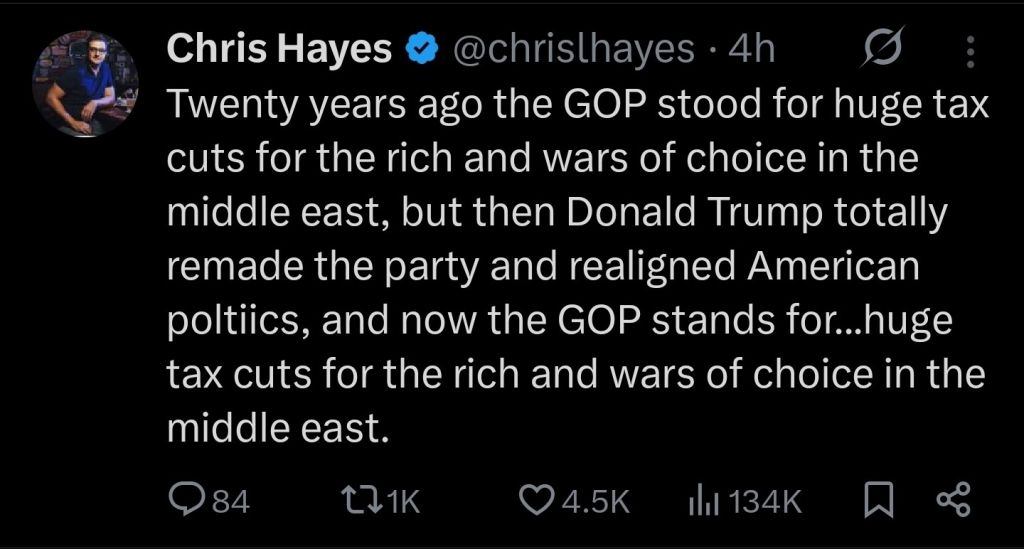Open the 134K views count
Viewport: 1024px width, 549px height.
[765, 502]
